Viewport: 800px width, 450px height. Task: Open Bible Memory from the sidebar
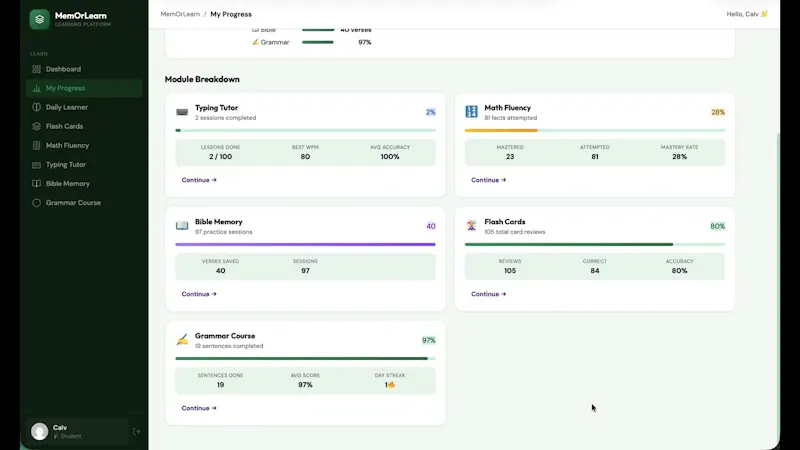tap(84, 184)
